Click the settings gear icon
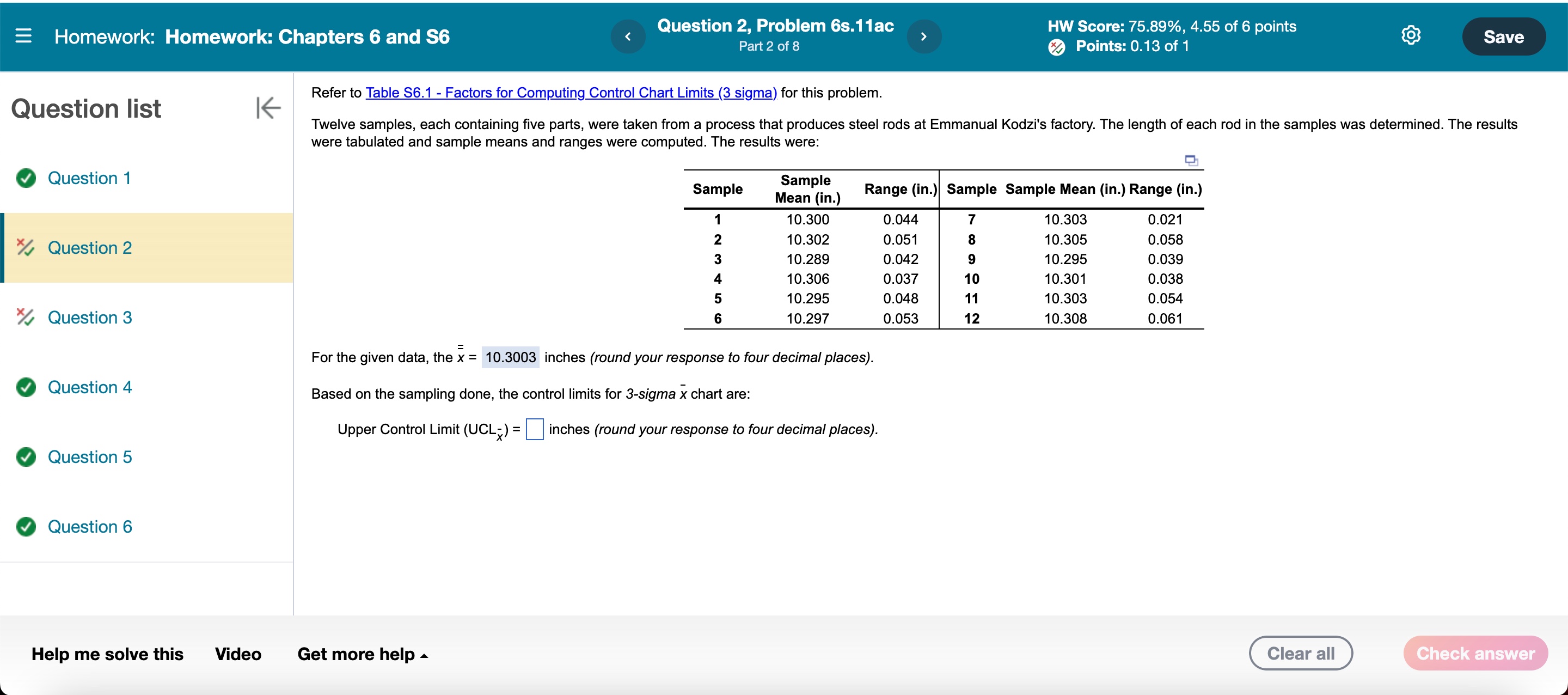 (1411, 35)
